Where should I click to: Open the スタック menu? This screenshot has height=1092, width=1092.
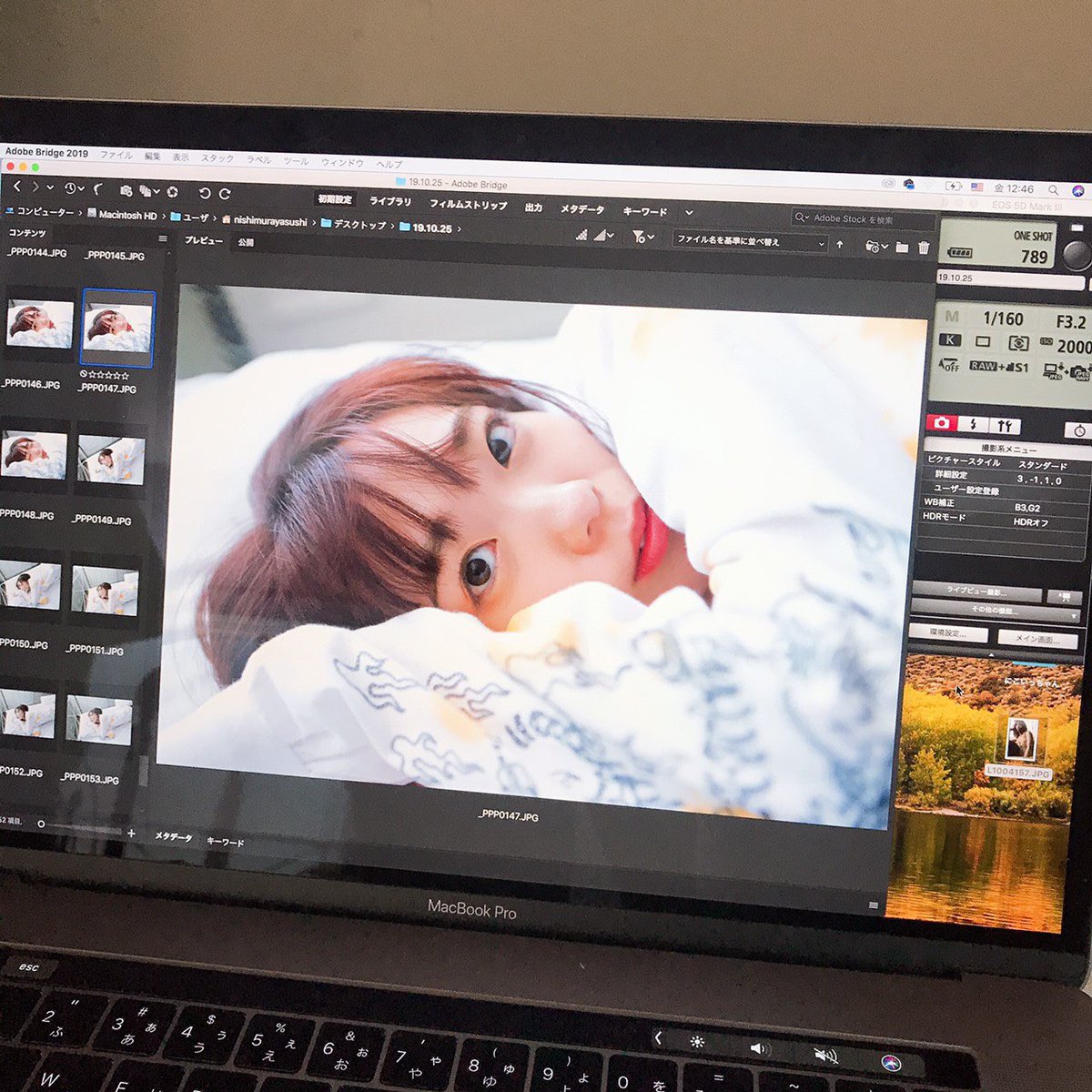[x=217, y=158]
